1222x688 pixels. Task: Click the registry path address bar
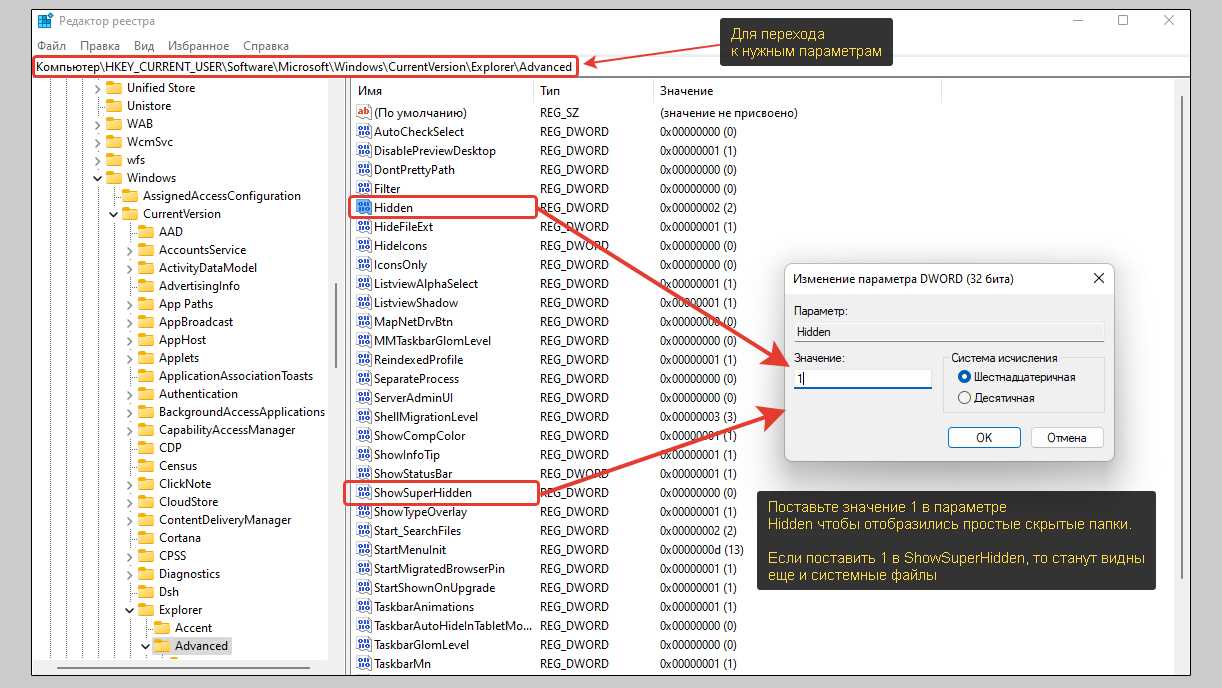[x=305, y=67]
